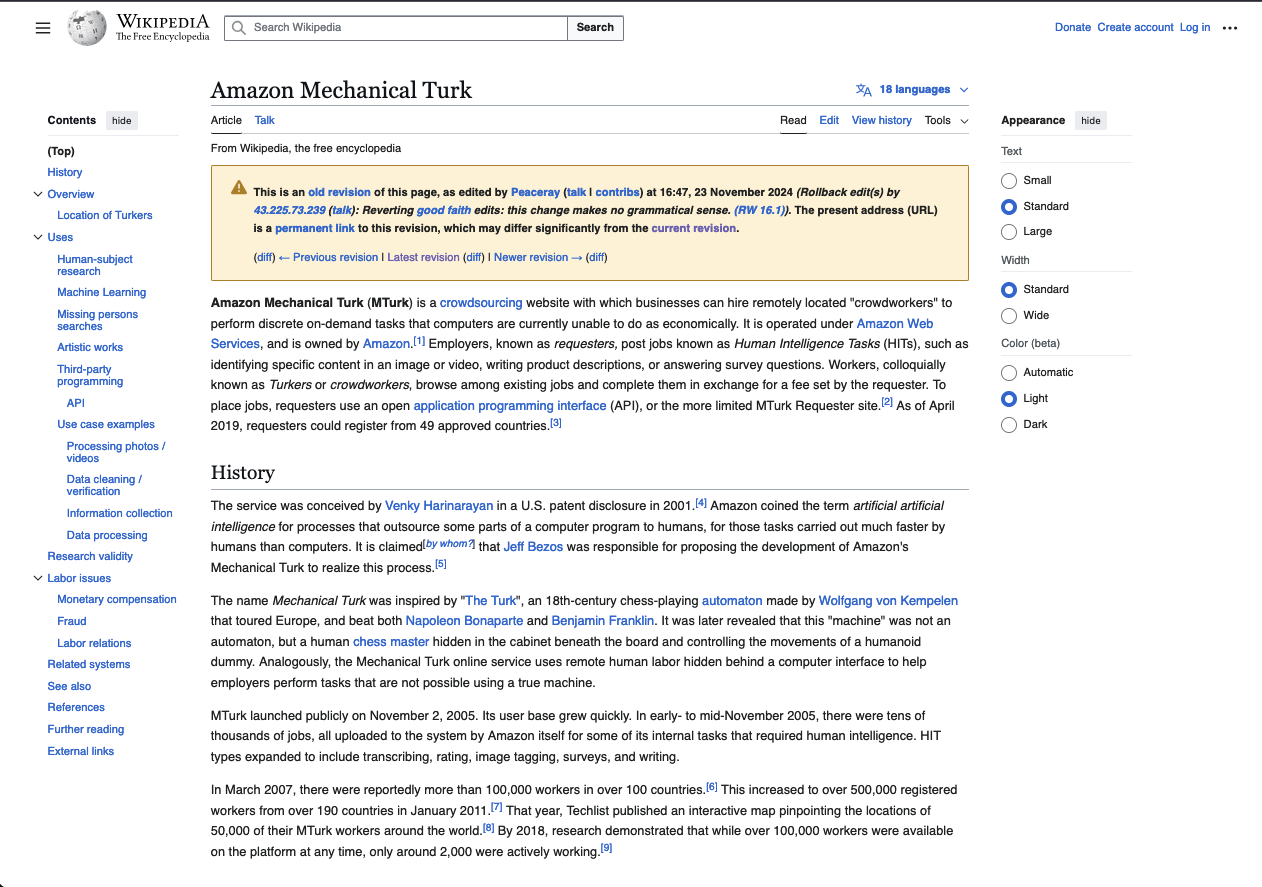
Task: Enable the Dark color mode
Action: (1009, 424)
